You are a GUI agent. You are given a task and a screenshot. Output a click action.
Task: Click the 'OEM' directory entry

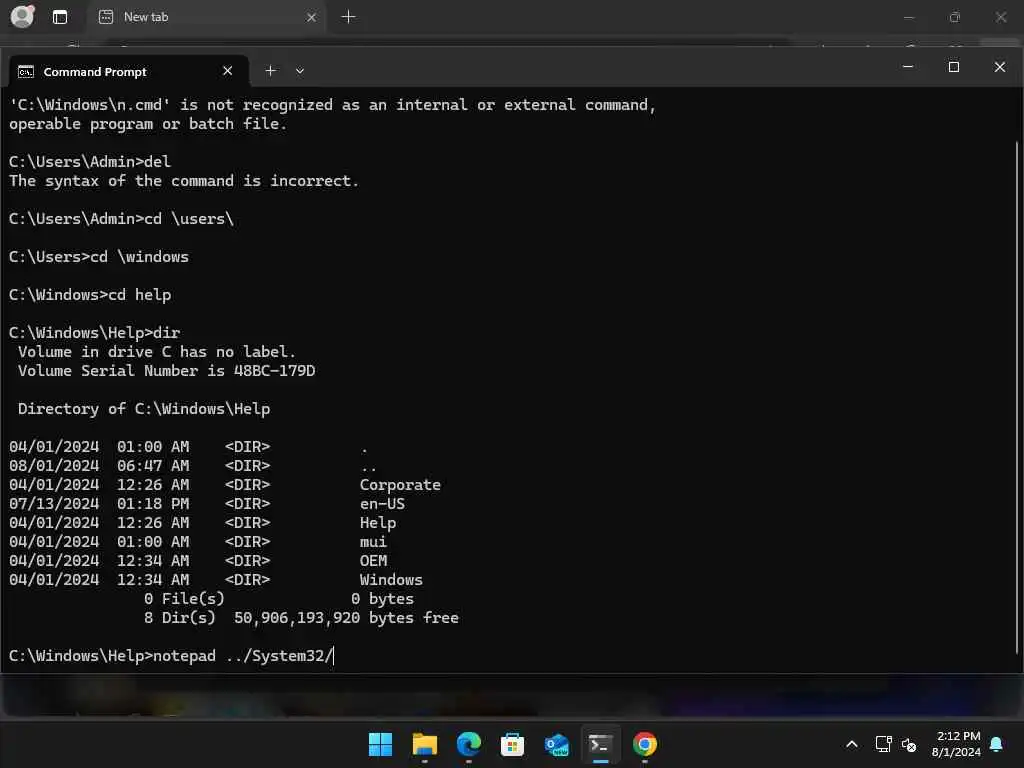(373, 560)
